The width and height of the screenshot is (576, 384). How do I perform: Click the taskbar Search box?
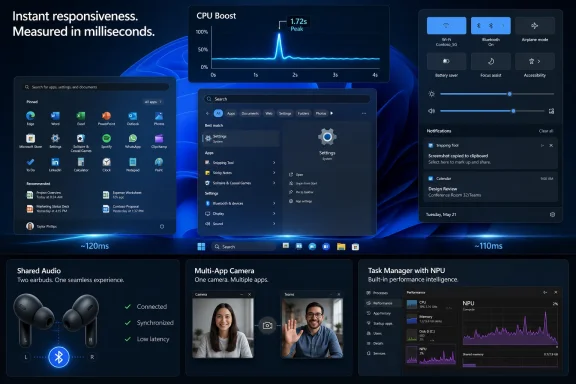pyautogui.click(x=244, y=247)
